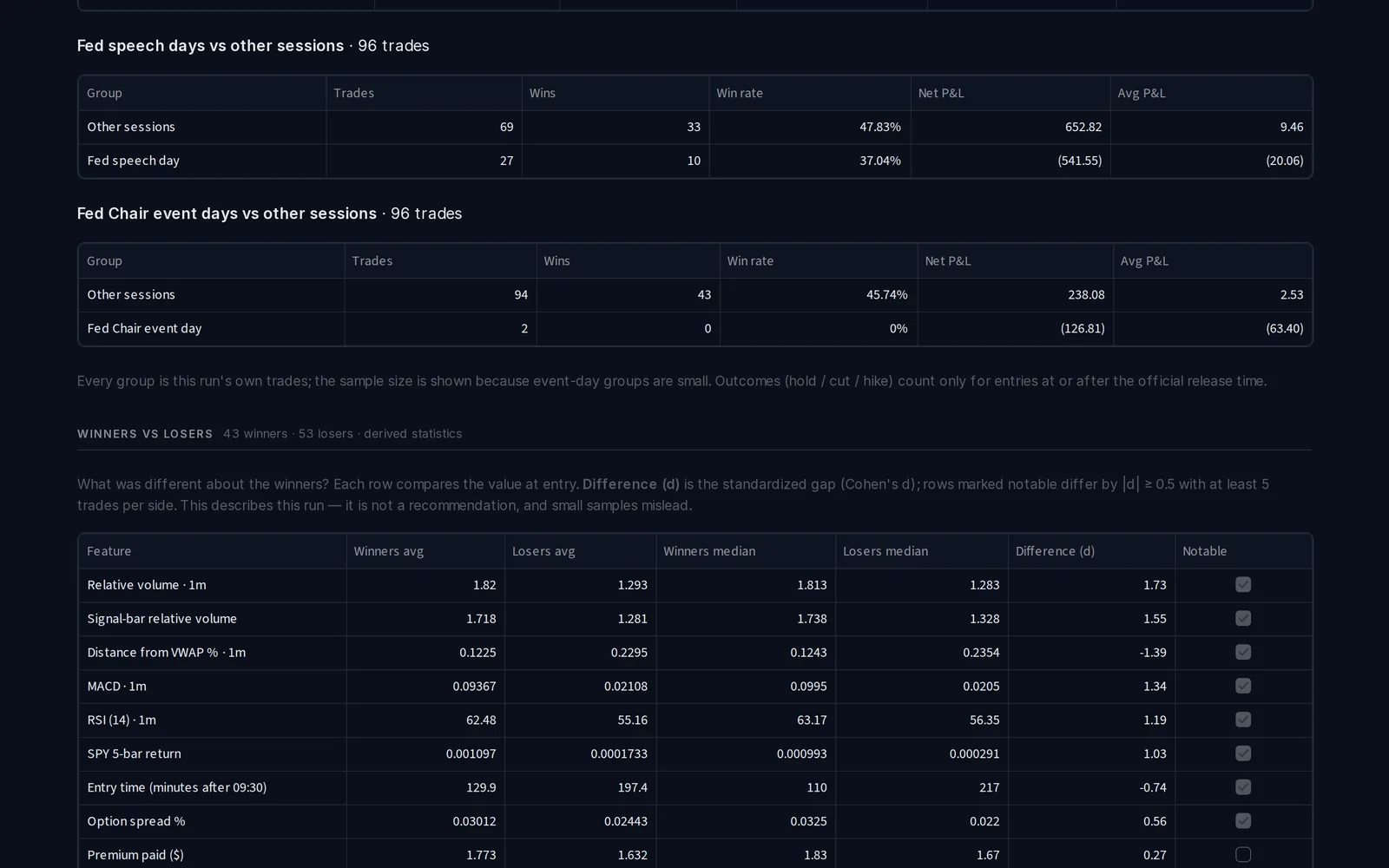Click the 'Fed Chair event days vs other sessions' heading
This screenshot has height=868, width=1389.
[x=227, y=214]
